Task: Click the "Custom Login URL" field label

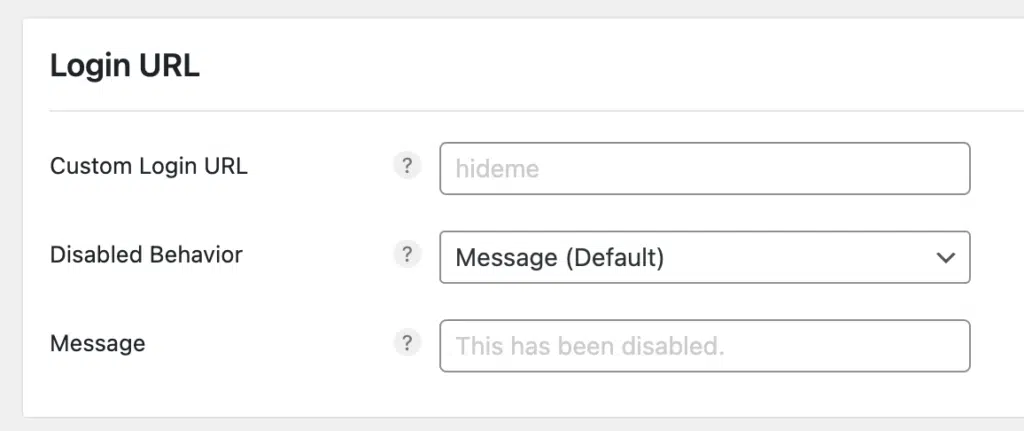Action: point(149,166)
